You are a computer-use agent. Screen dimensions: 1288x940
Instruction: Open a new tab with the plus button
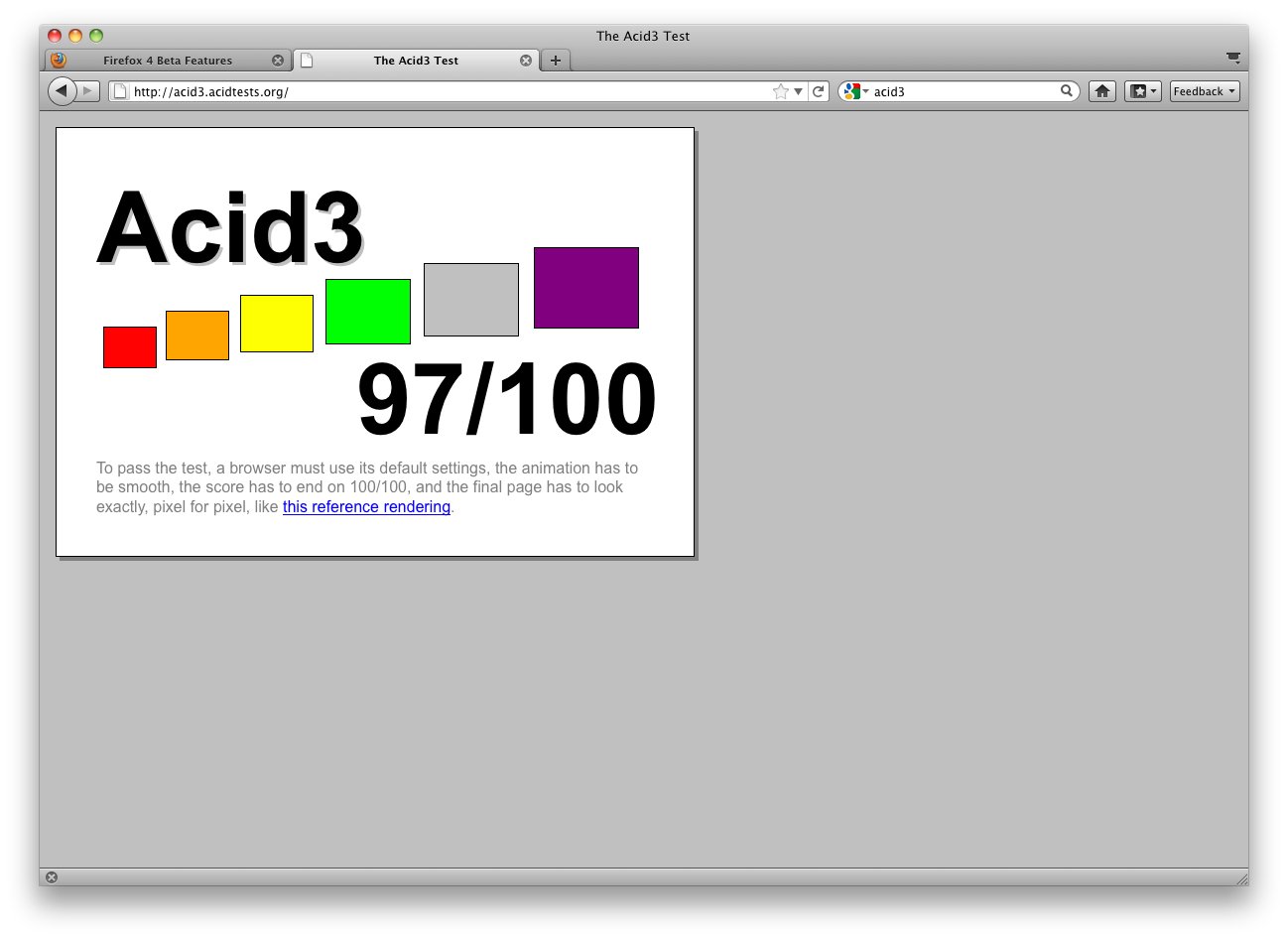tap(555, 61)
